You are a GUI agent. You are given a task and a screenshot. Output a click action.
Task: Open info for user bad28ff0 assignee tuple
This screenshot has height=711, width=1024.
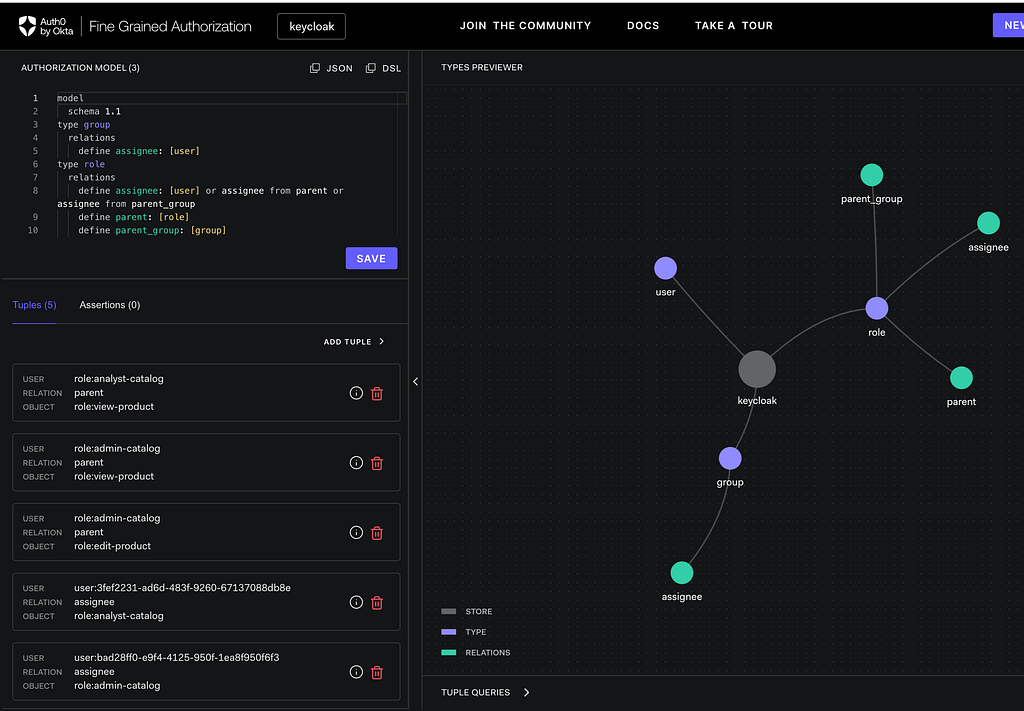click(x=356, y=672)
